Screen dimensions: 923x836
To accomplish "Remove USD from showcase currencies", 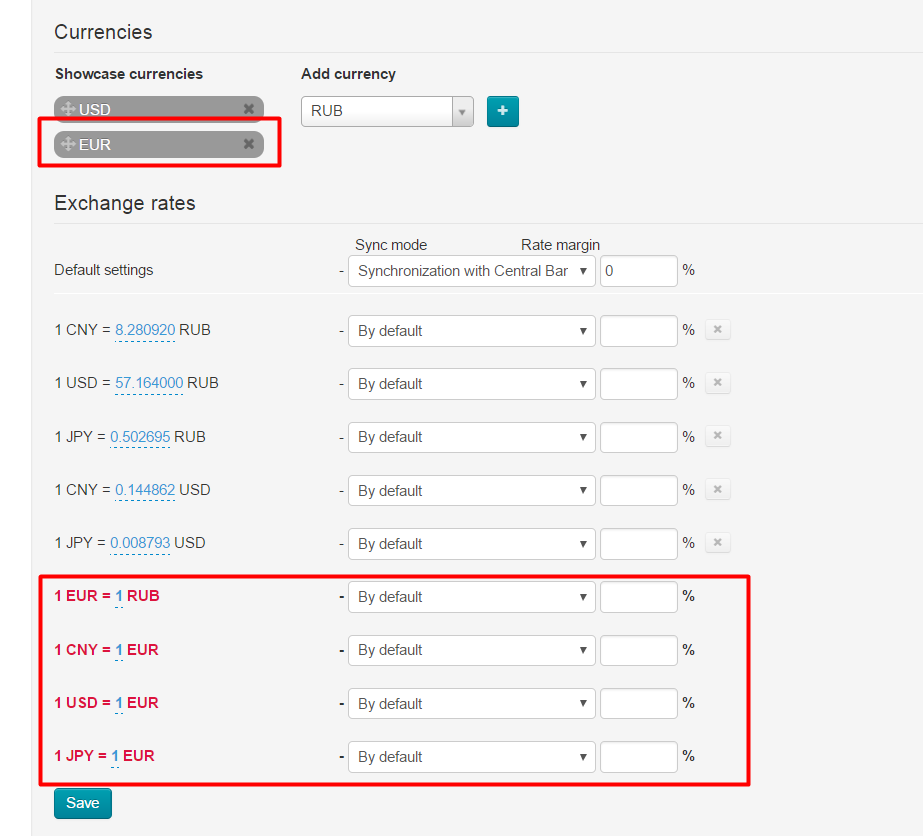I will tap(249, 109).
